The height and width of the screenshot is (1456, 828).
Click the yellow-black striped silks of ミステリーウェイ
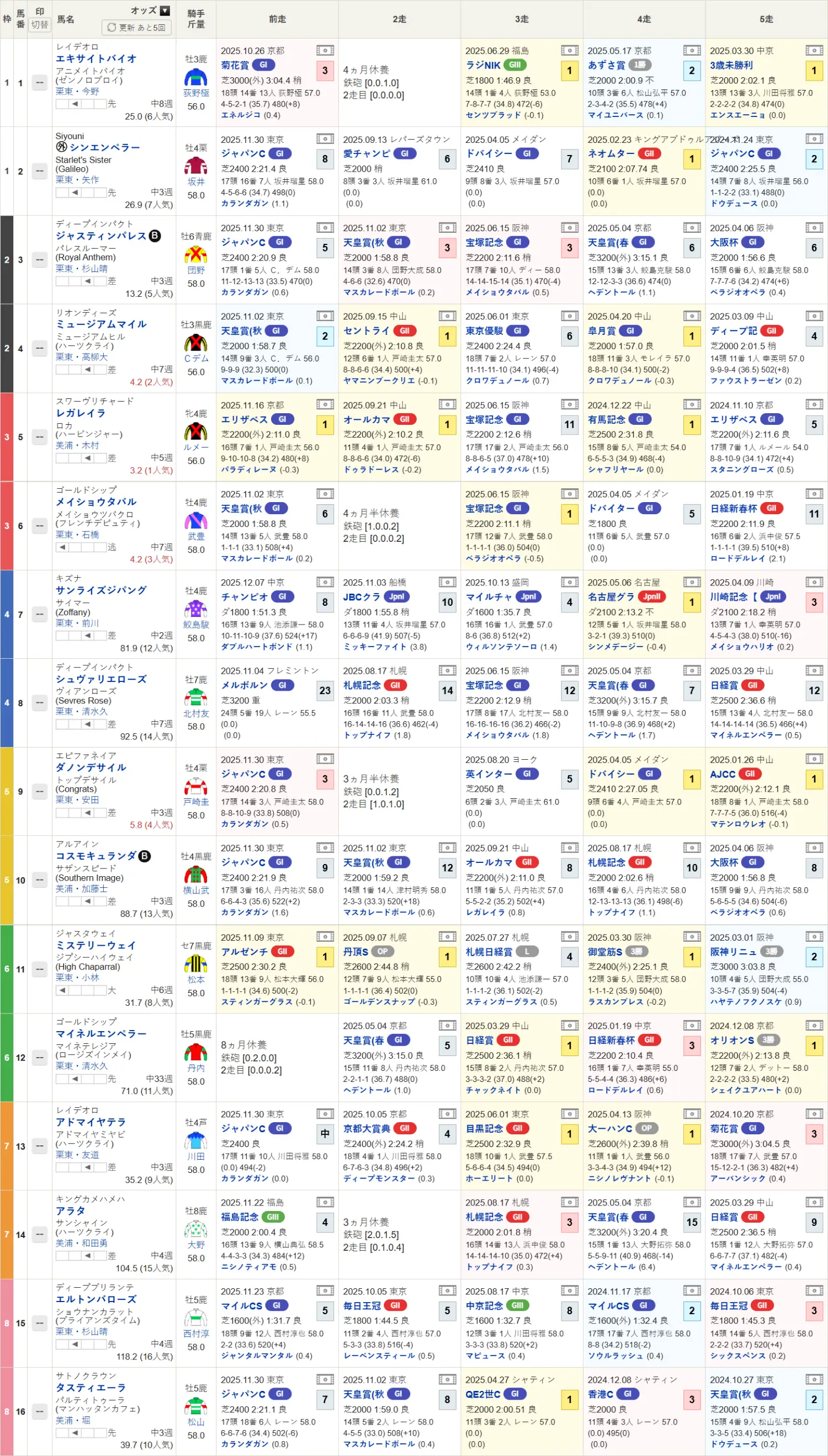tap(195, 964)
